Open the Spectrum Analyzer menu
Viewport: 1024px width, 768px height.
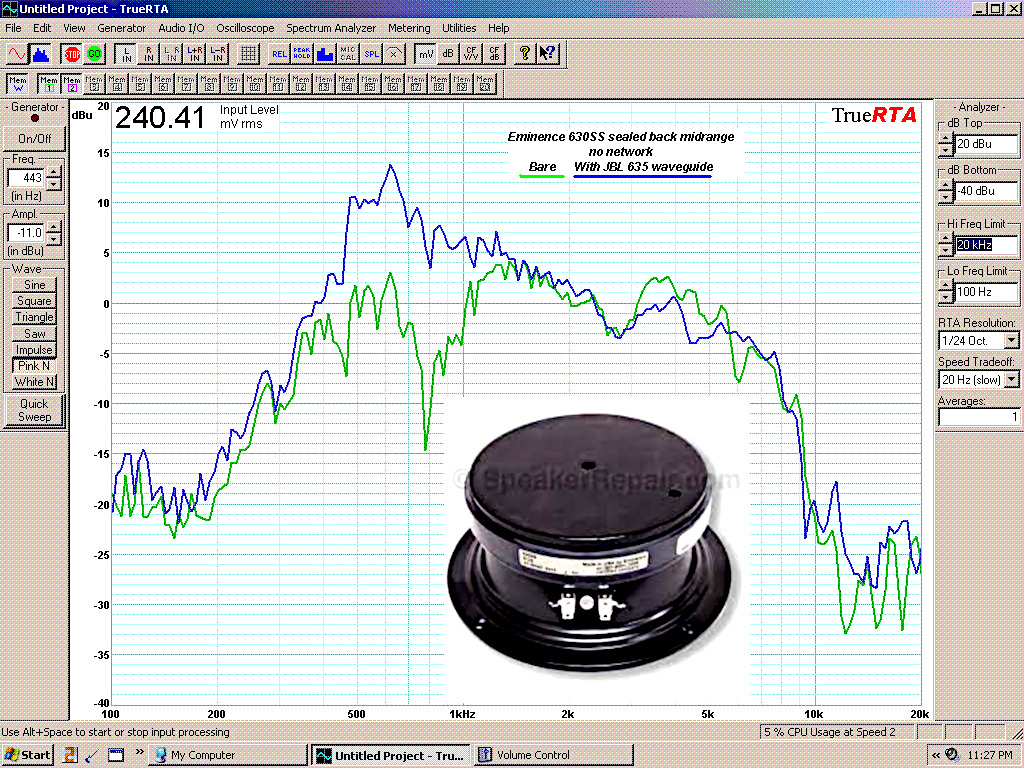(331, 28)
